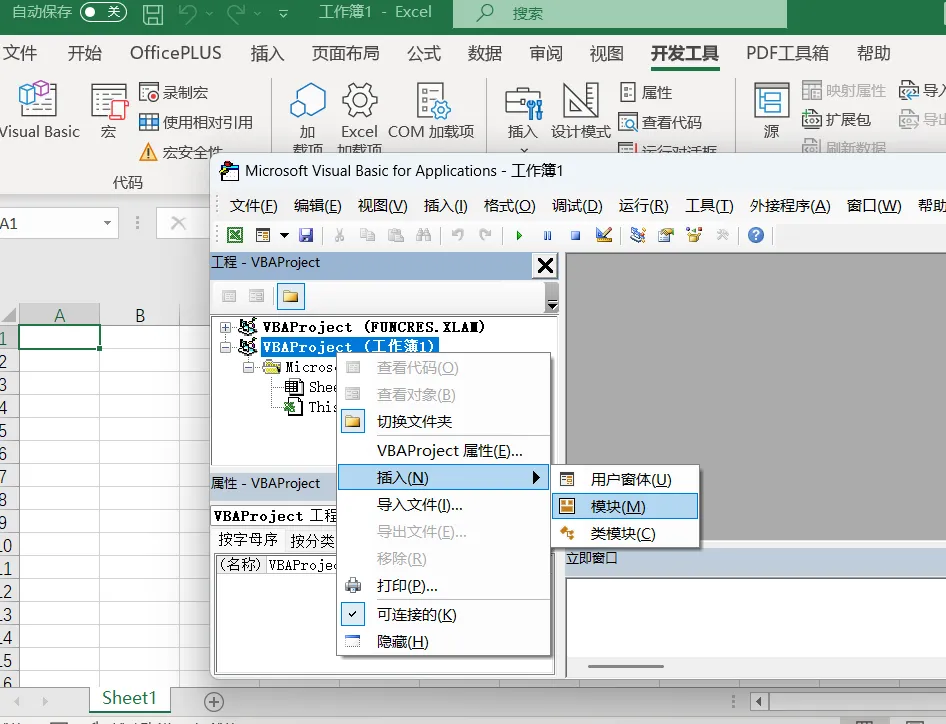Select 类模块(C) in Insert submenu
The image size is (946, 724).
point(625,533)
